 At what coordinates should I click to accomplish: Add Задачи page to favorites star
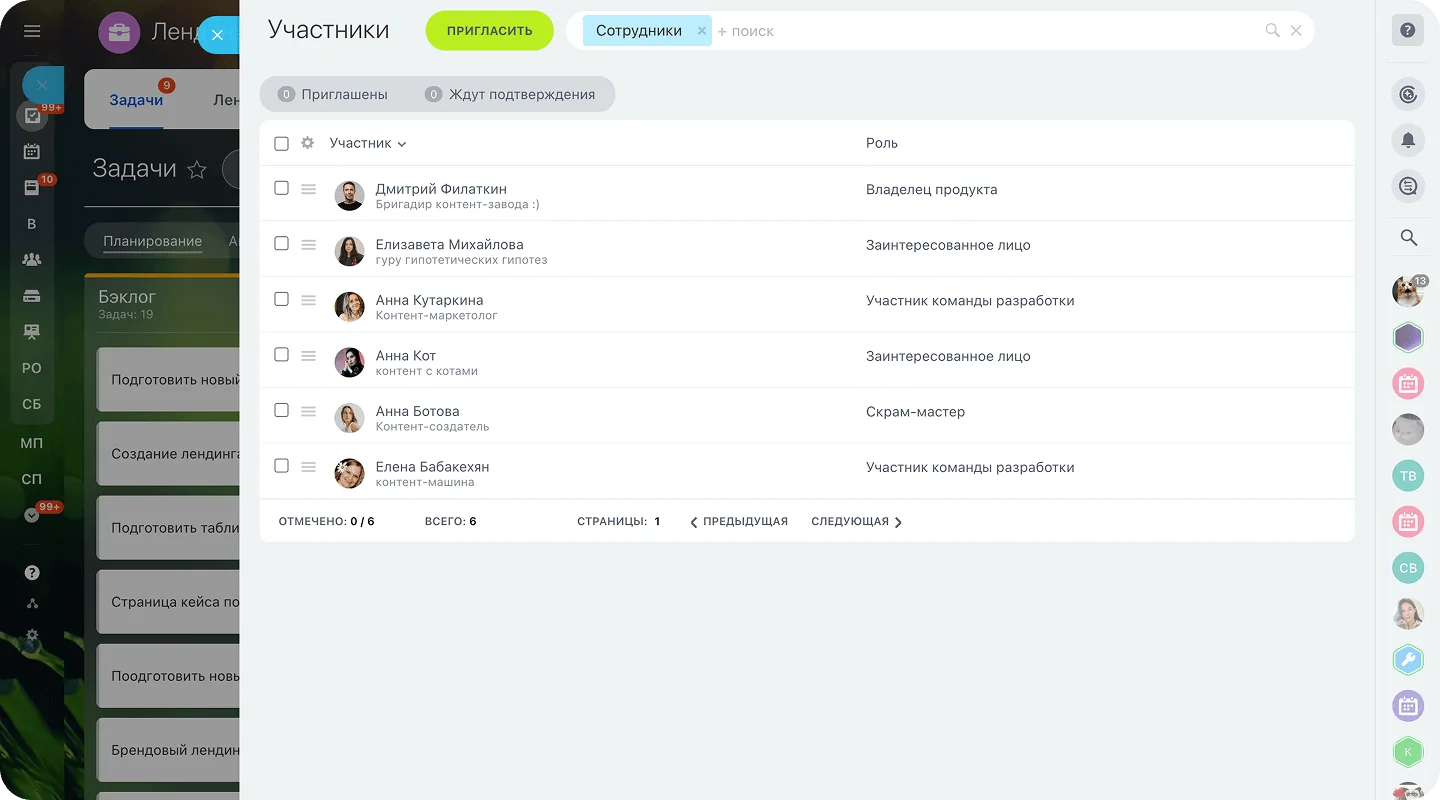[197, 170]
